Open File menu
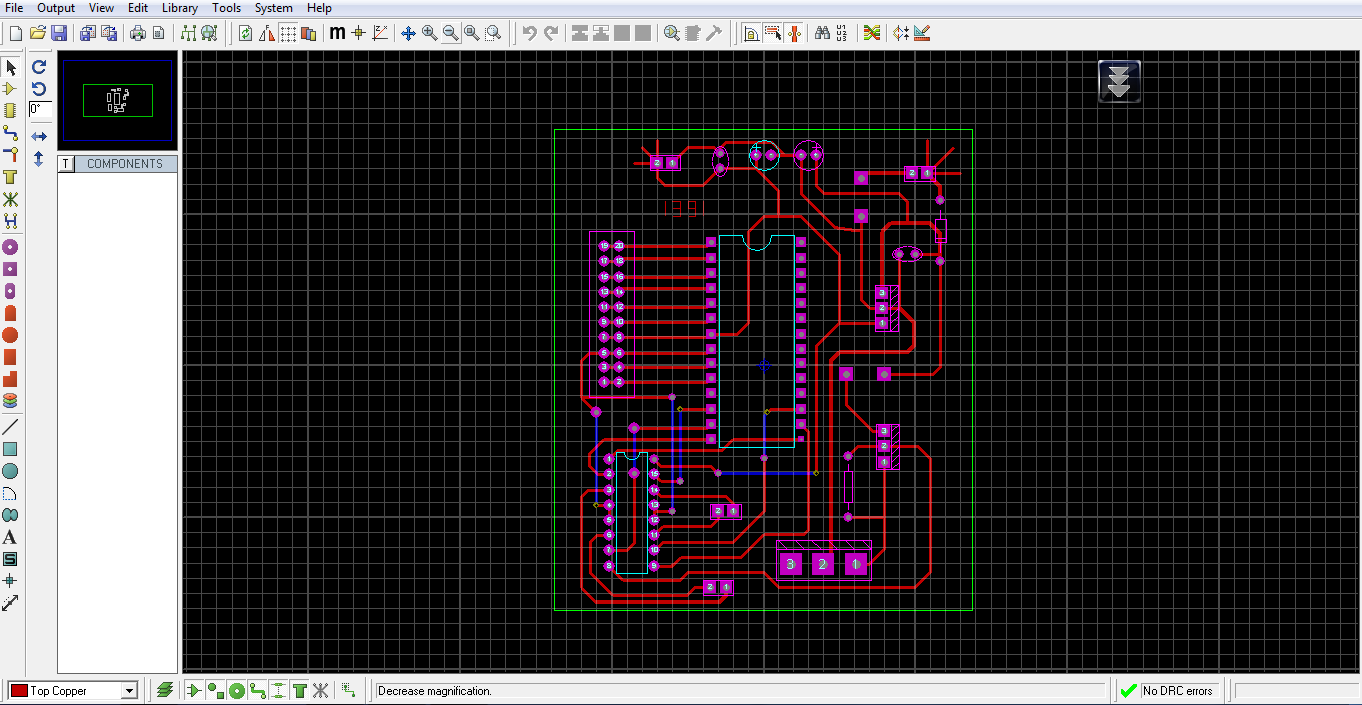1362x705 pixels. pyautogui.click(x=14, y=8)
